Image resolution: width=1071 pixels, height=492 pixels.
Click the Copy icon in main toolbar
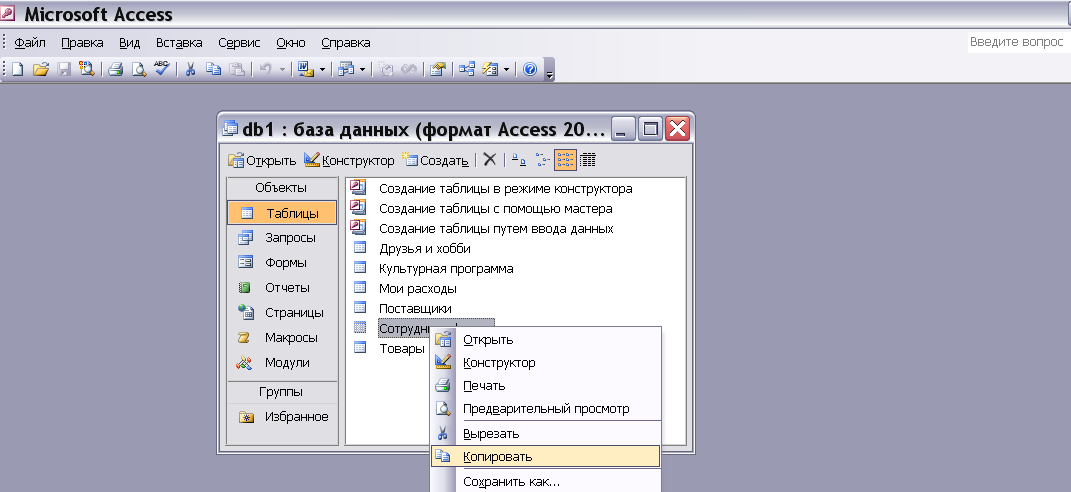tap(214, 69)
